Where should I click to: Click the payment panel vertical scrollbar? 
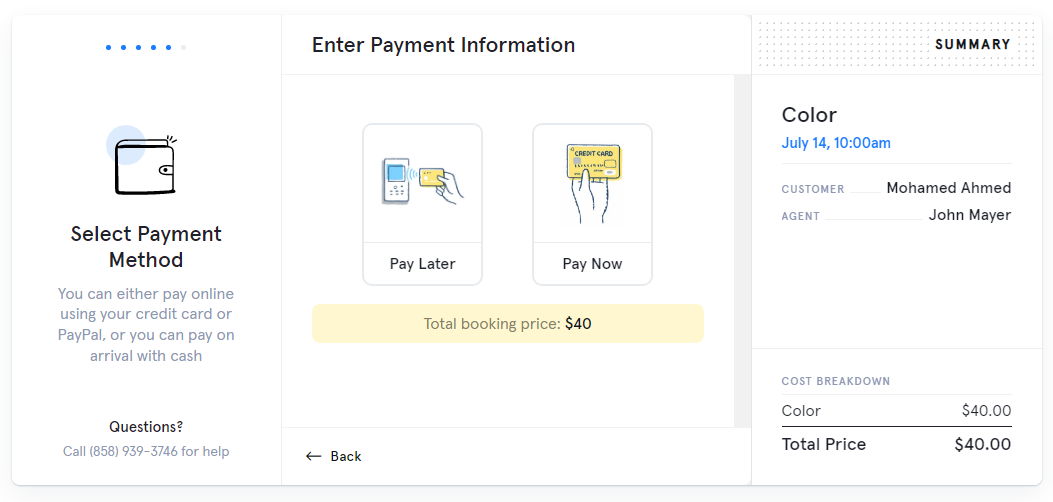(742, 250)
